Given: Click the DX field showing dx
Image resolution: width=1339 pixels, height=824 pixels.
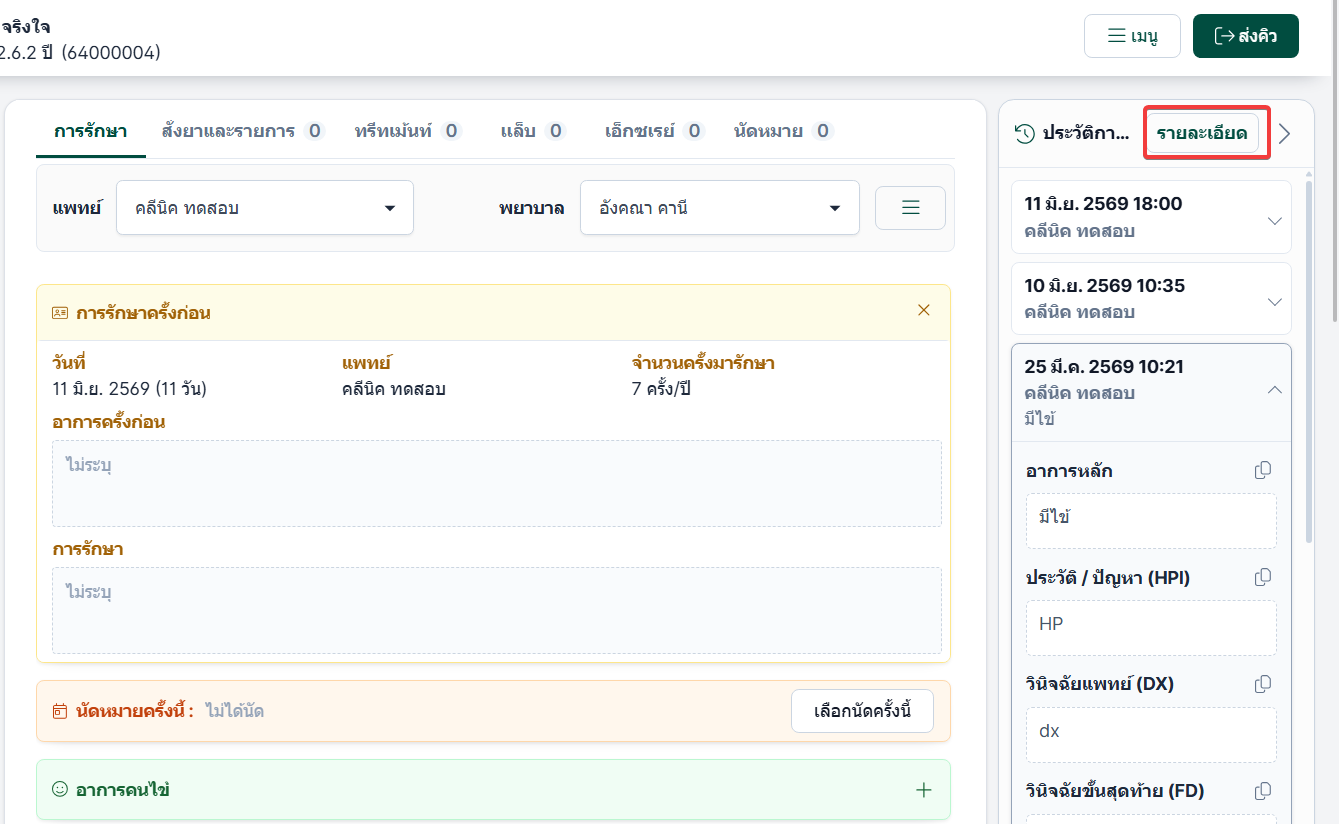Looking at the screenshot, I should 1151,734.
